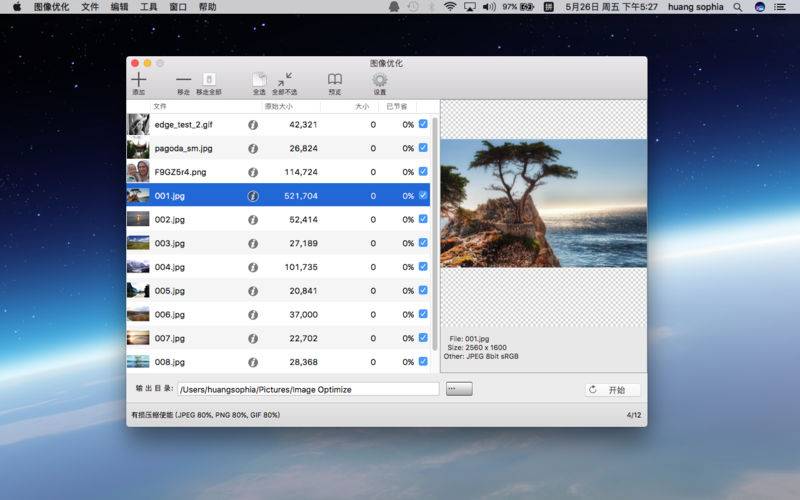Image resolution: width=800 pixels, height=500 pixels.
Task: Click the Add (添加) plus icon
Action: point(139,80)
